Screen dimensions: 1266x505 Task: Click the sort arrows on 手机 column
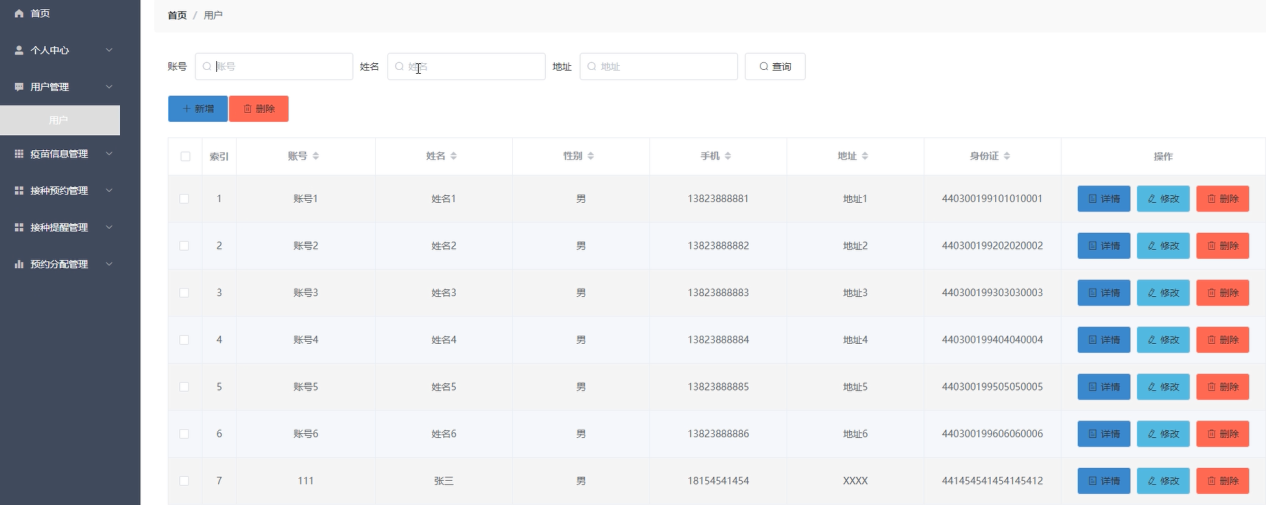(728, 156)
